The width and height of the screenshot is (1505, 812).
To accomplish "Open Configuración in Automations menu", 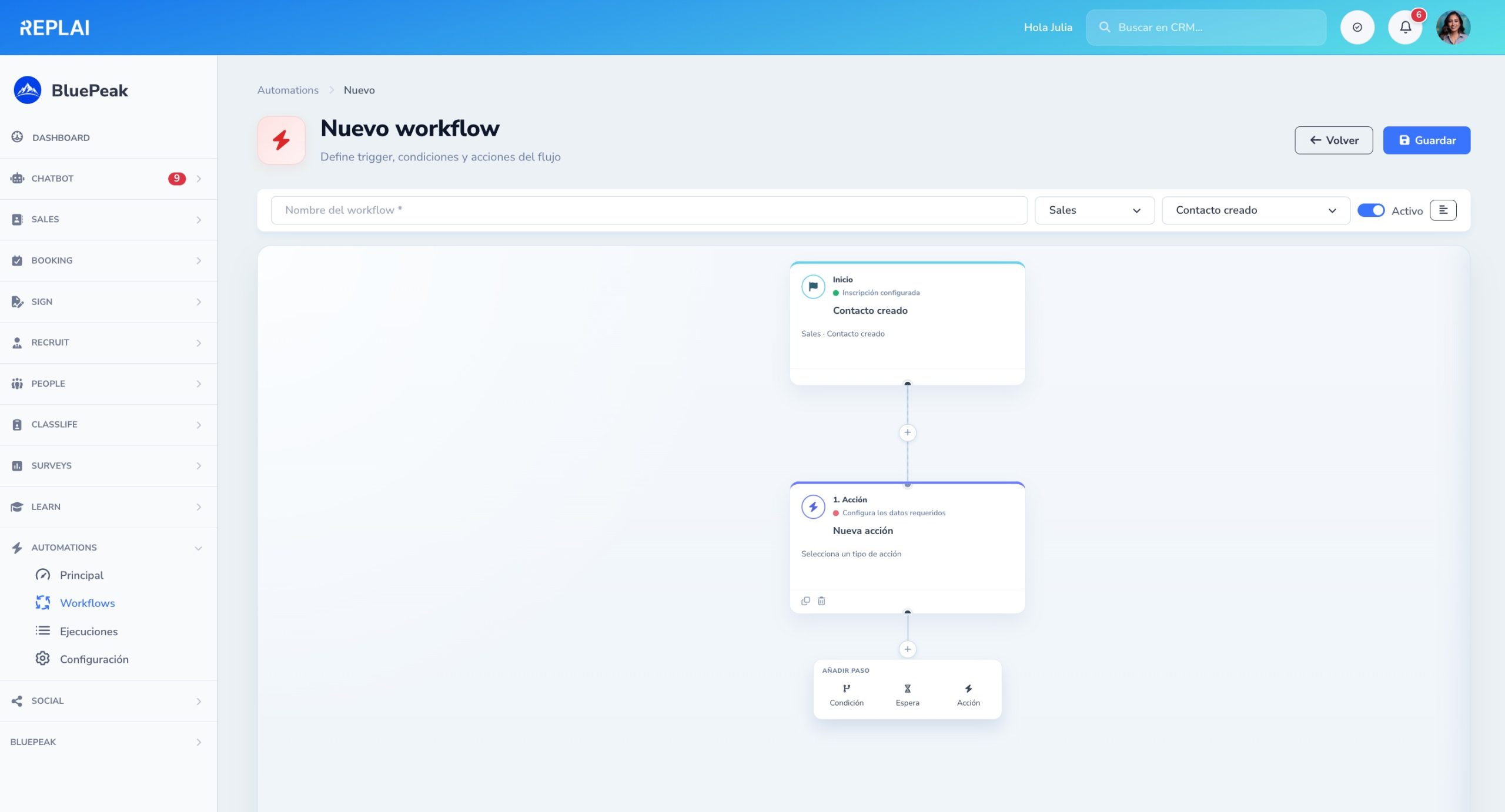I will point(94,659).
